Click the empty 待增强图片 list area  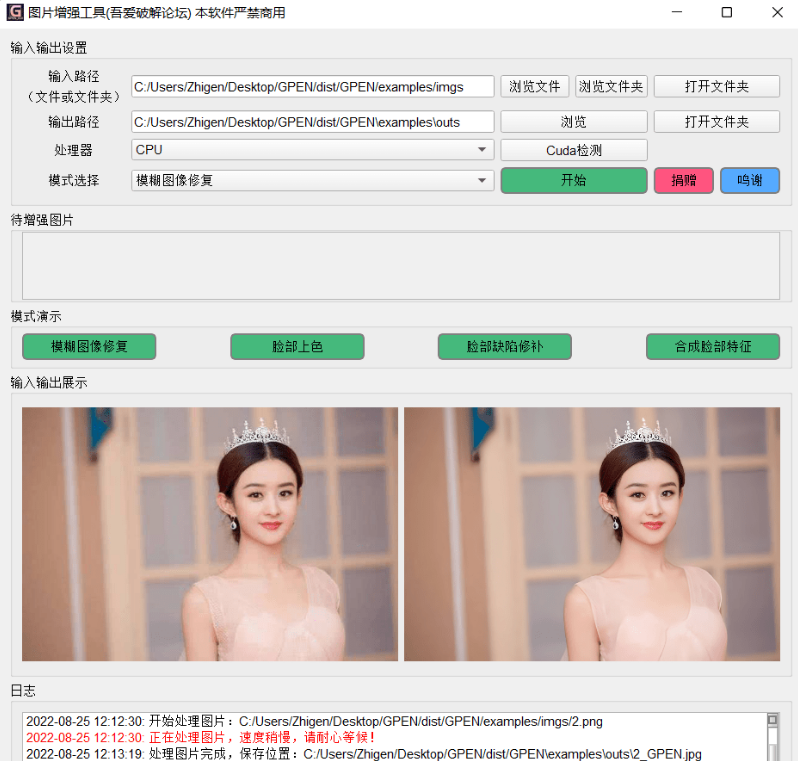coord(401,266)
